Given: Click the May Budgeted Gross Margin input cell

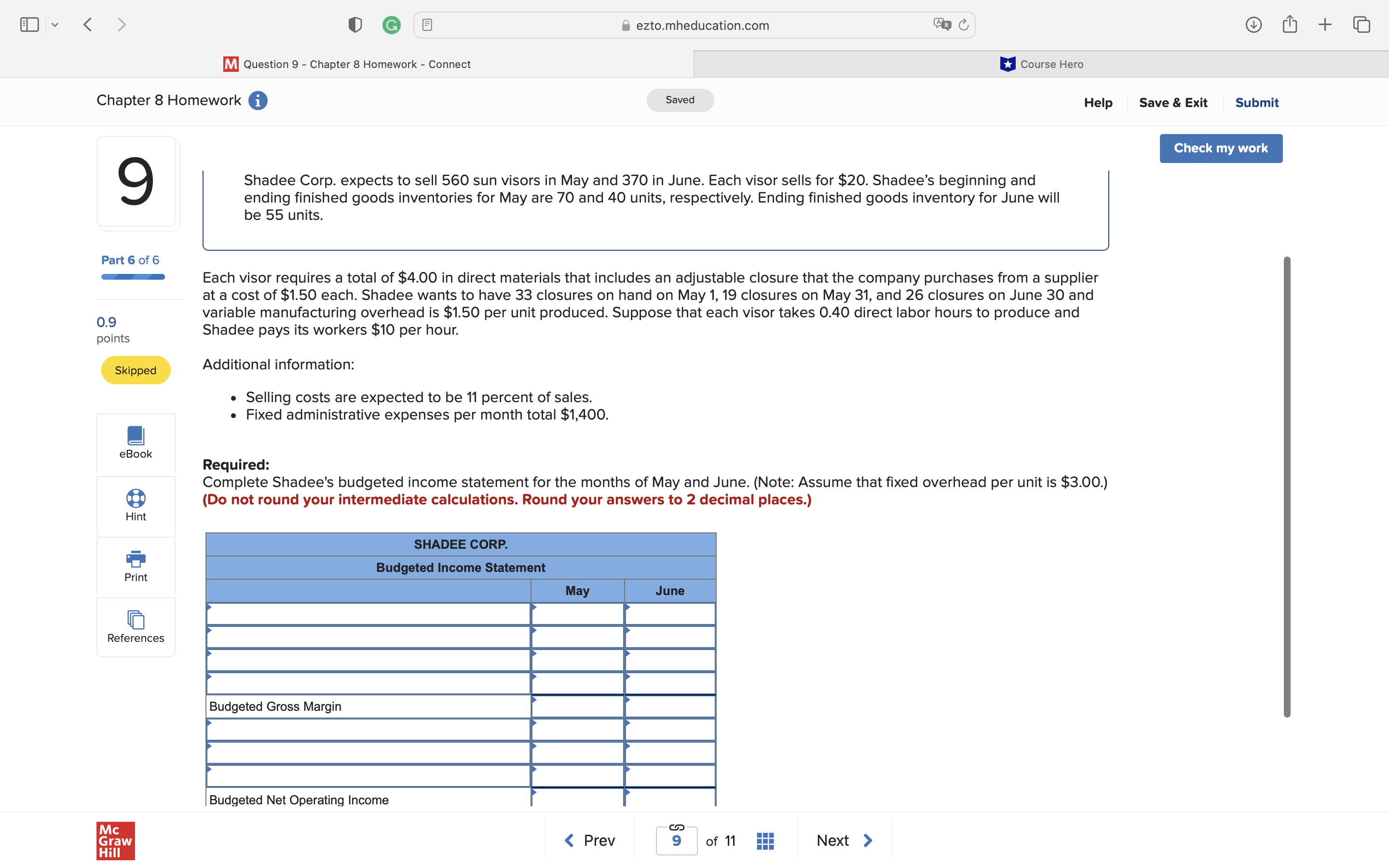Looking at the screenshot, I should tap(577, 706).
